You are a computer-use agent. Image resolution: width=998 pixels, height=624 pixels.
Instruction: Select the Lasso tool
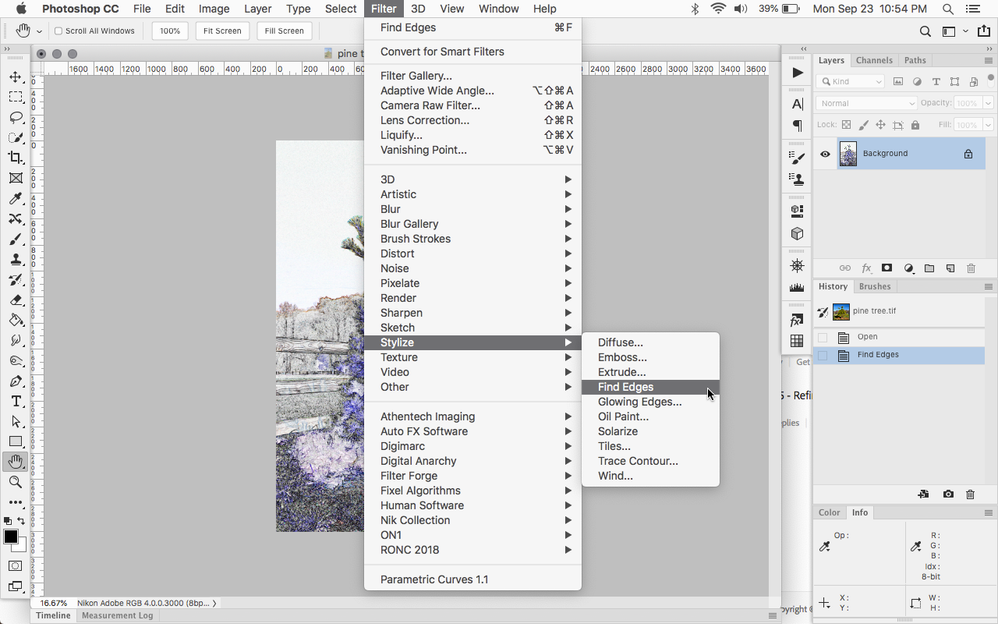point(15,117)
